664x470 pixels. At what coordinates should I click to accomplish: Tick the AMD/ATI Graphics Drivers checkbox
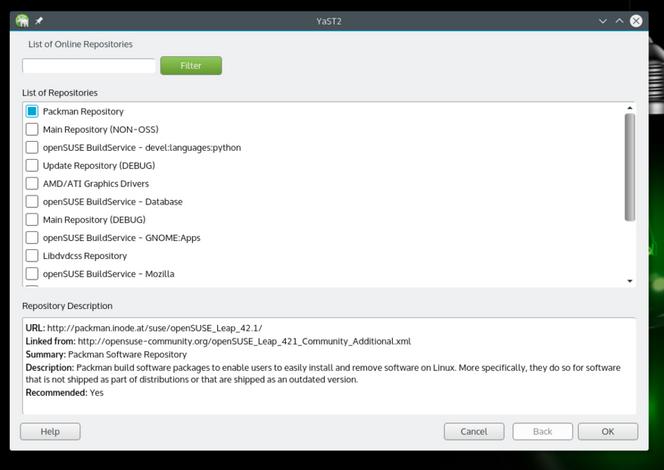32,183
